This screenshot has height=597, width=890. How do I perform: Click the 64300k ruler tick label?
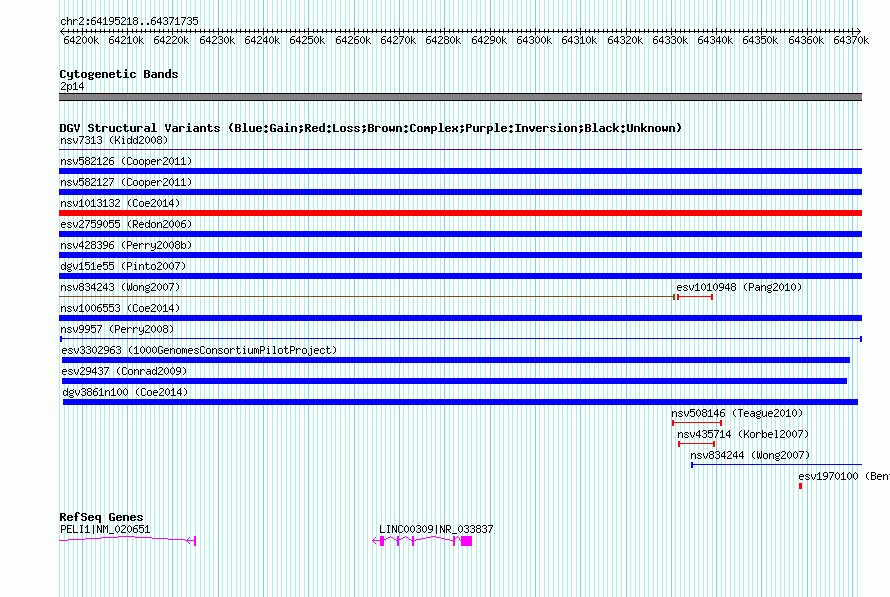point(534,40)
